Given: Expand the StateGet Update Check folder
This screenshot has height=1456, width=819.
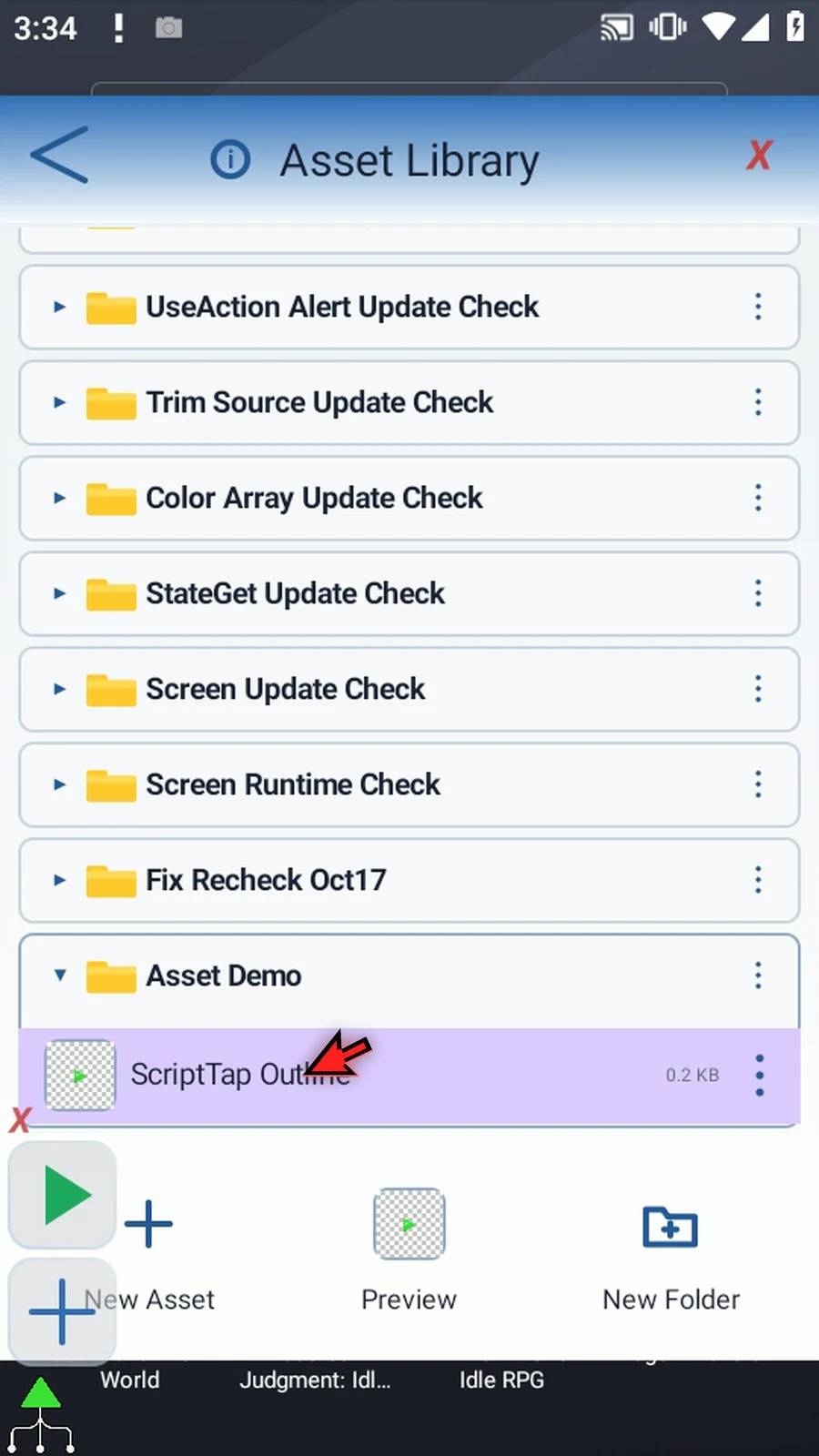Looking at the screenshot, I should [x=59, y=593].
